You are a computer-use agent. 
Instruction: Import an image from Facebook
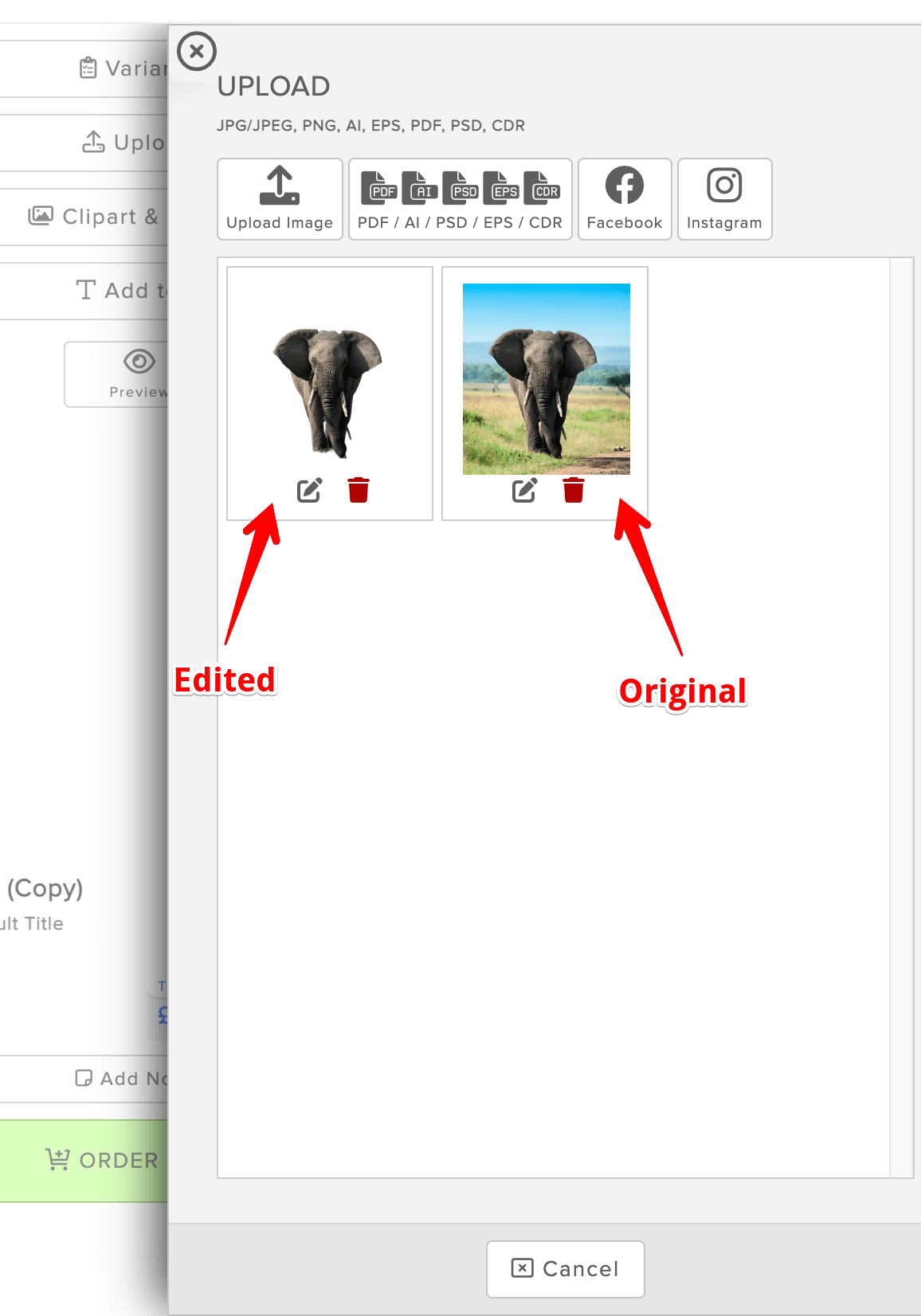click(625, 199)
